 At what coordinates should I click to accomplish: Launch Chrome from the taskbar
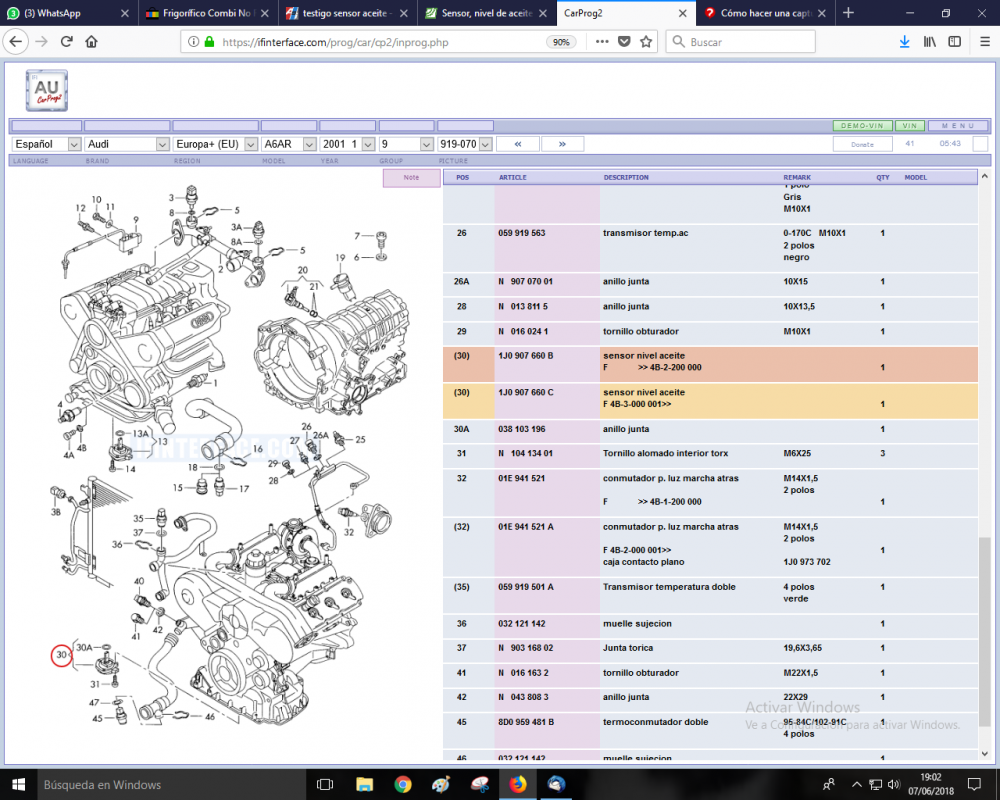pos(402,784)
